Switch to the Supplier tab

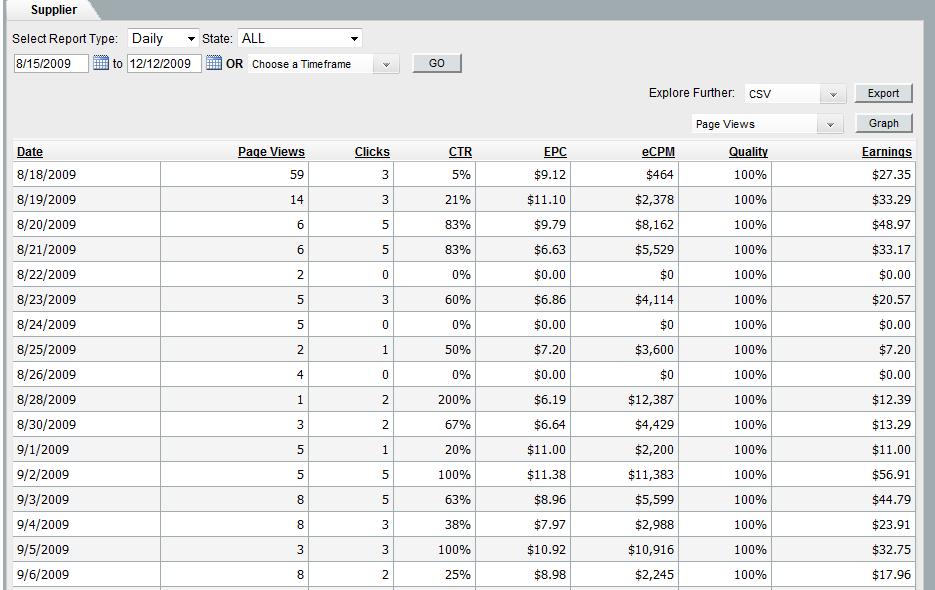pos(53,10)
